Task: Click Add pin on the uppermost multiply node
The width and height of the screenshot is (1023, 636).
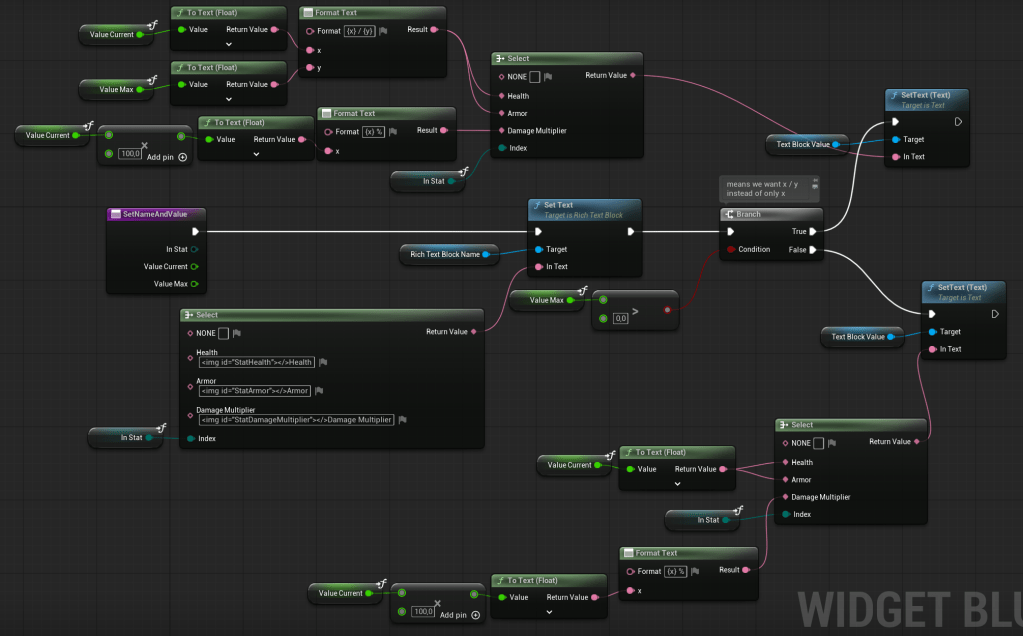Action: pyautogui.click(x=182, y=157)
